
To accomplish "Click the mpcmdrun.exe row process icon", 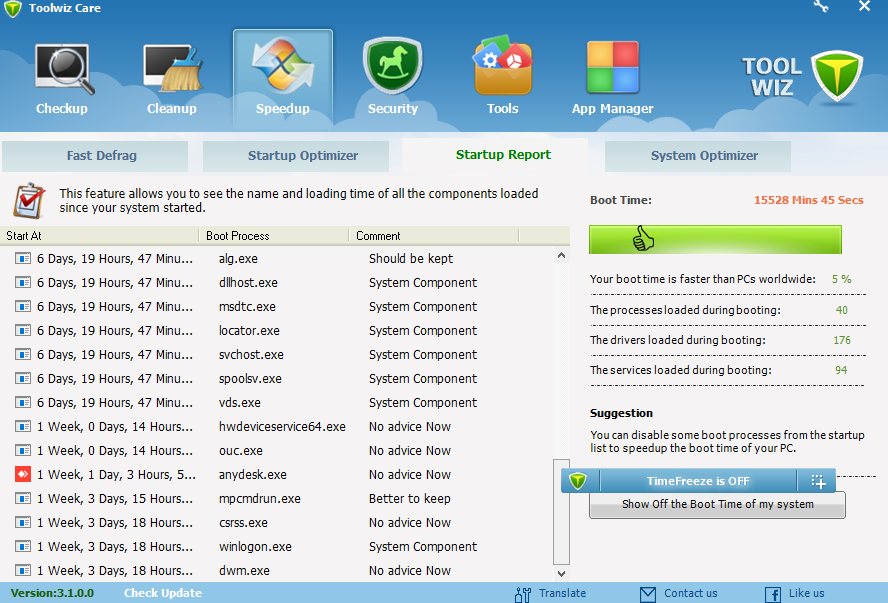I will pyautogui.click(x=23, y=498).
